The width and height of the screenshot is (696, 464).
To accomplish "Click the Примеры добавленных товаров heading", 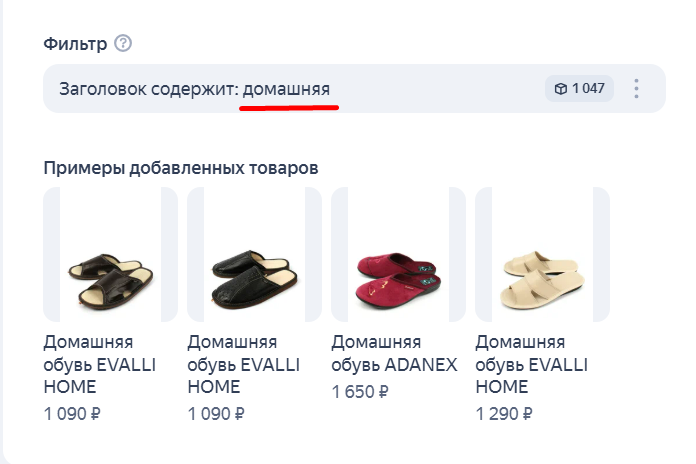I will tap(181, 167).
